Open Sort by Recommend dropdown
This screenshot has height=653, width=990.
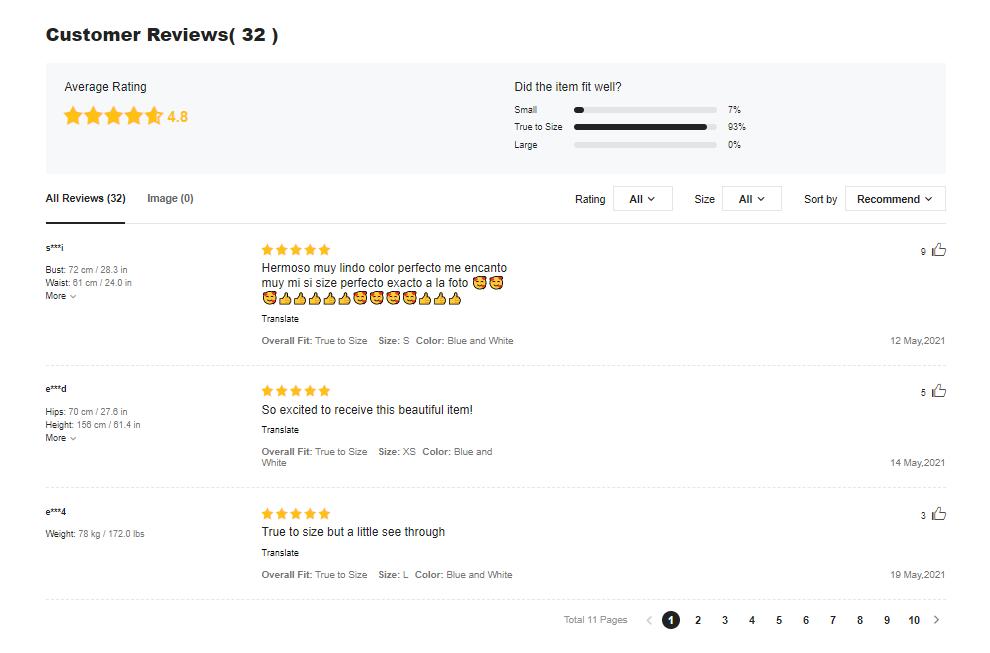pyautogui.click(x=895, y=199)
